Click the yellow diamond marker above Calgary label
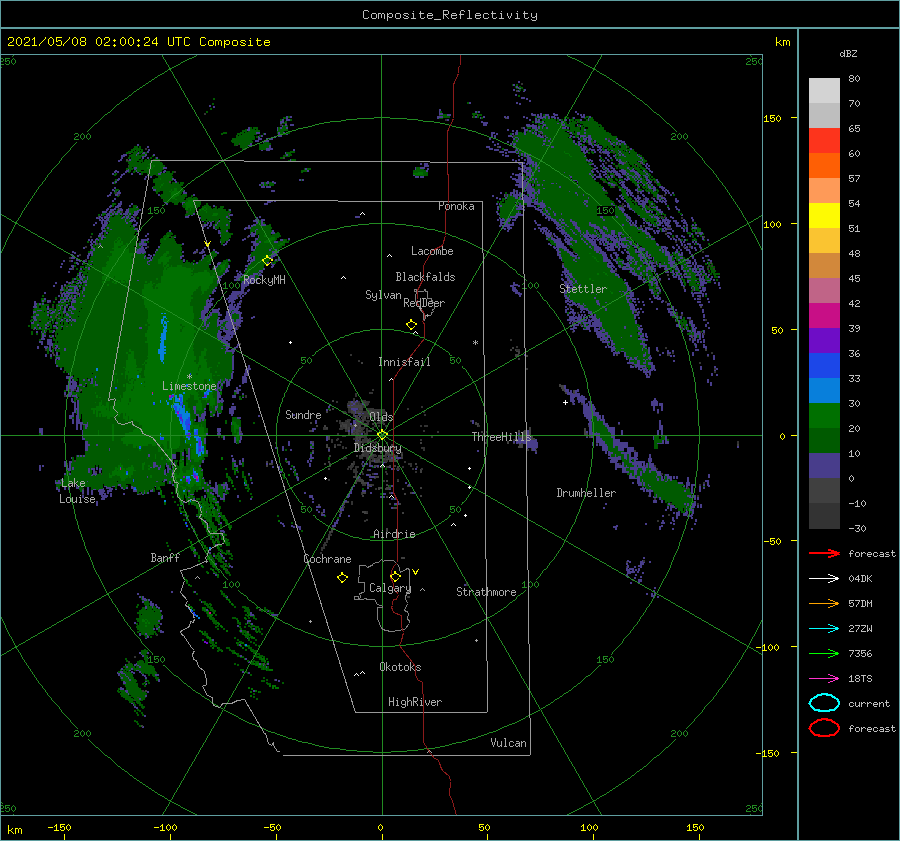This screenshot has height=841, width=900. coord(395,576)
